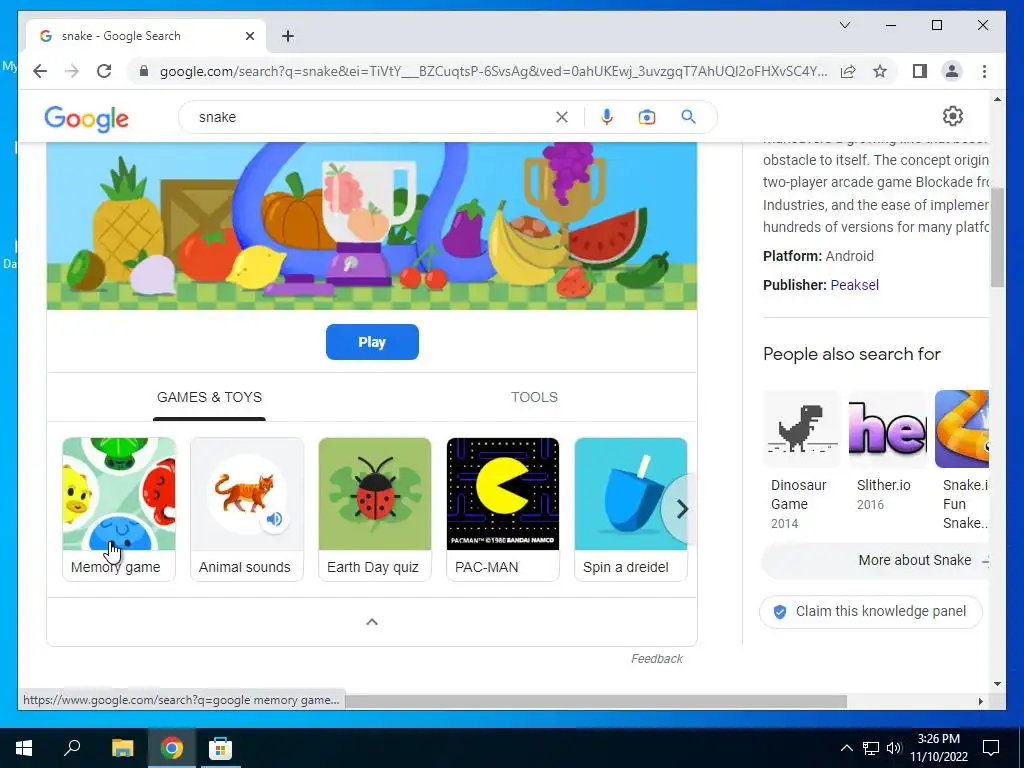
Task: Open network status tray icon
Action: [871, 748]
